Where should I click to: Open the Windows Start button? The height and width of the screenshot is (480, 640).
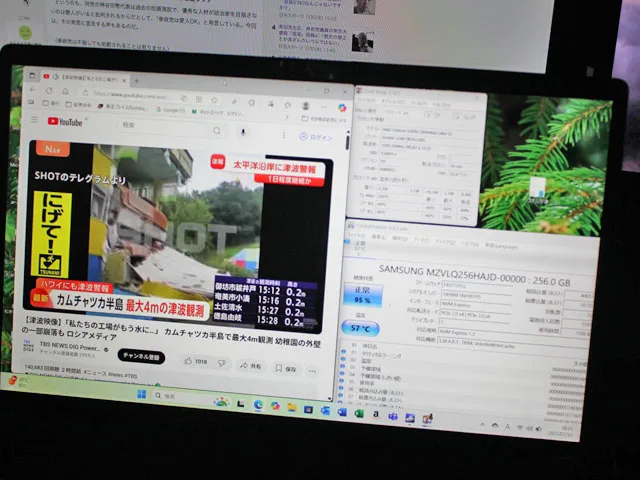tap(142, 394)
